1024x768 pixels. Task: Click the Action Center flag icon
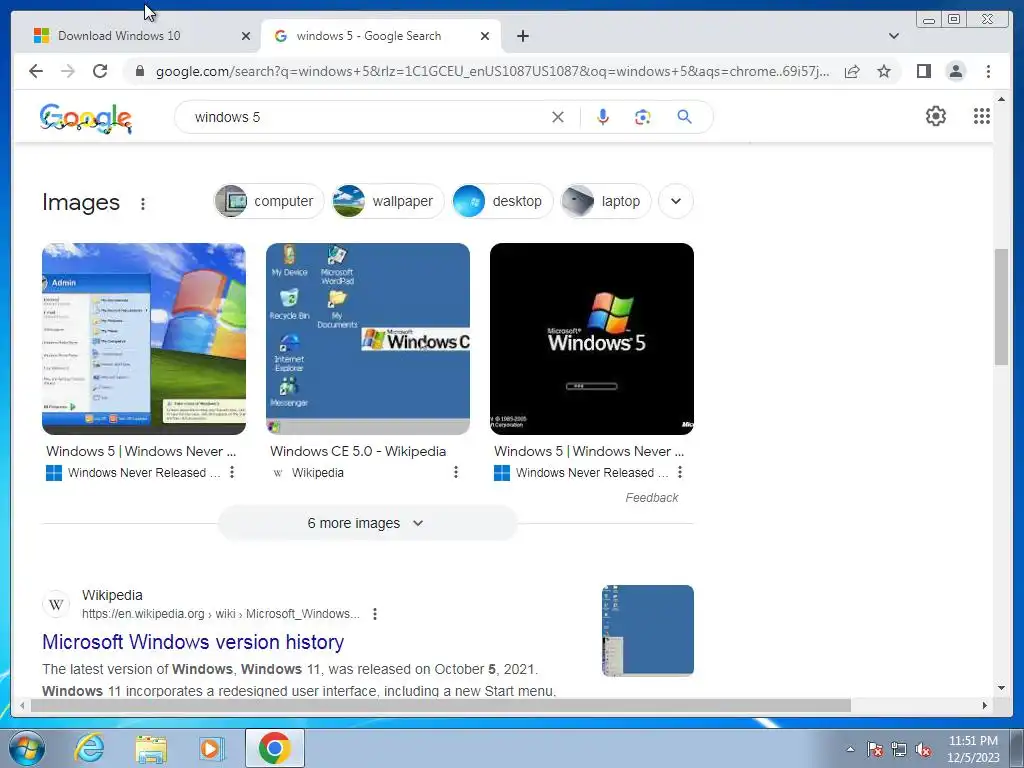[x=875, y=749]
